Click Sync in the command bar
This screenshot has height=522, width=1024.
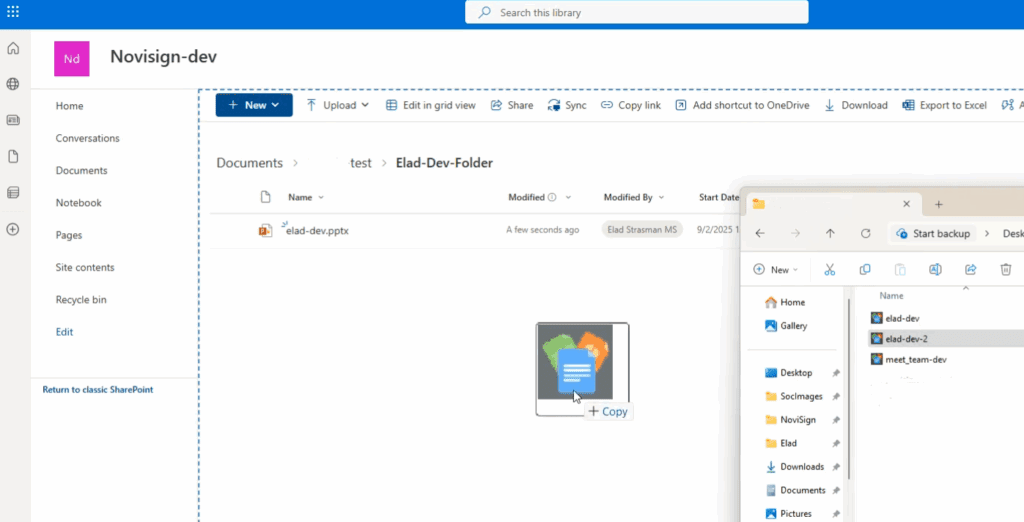[x=567, y=105]
